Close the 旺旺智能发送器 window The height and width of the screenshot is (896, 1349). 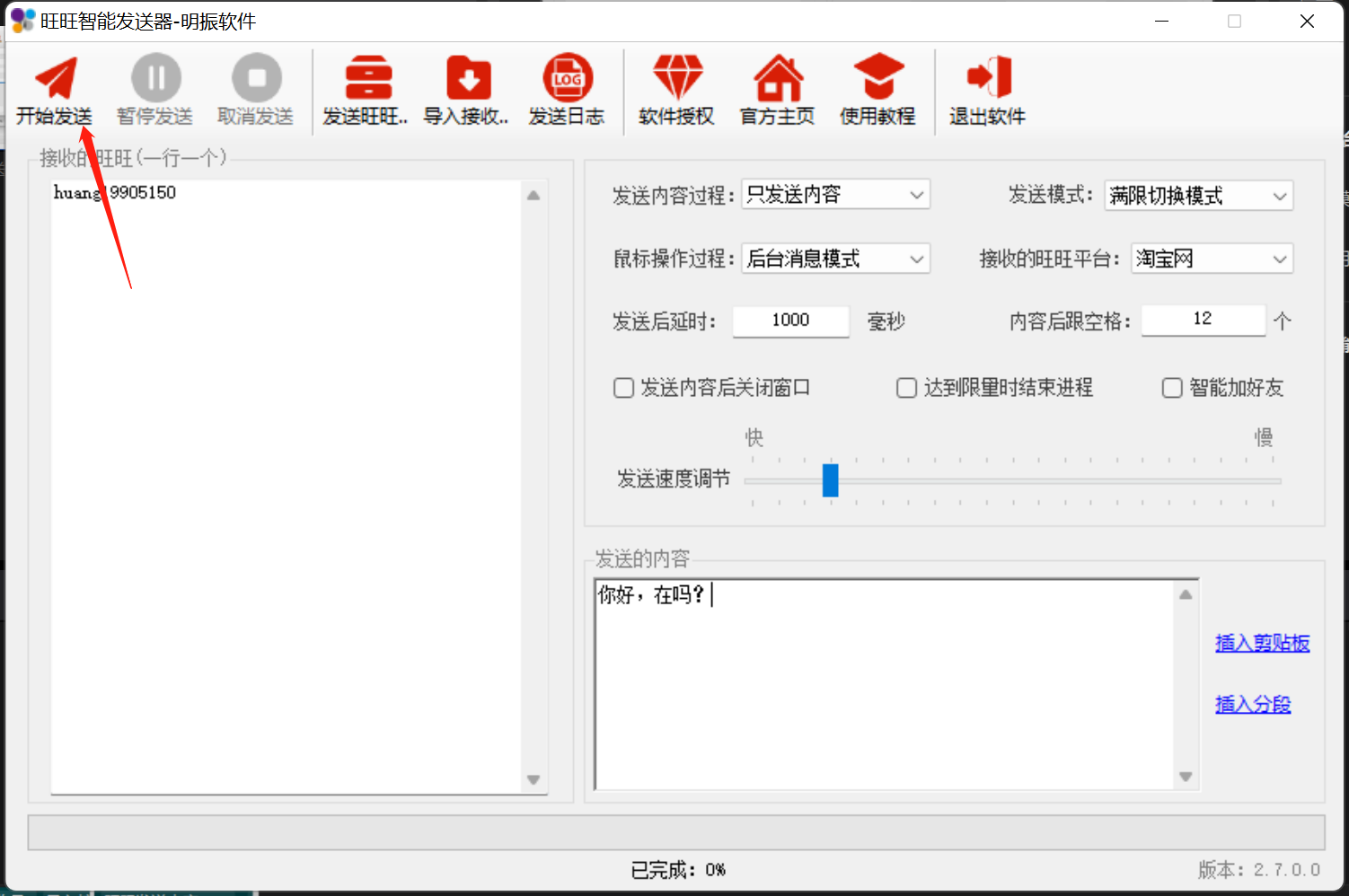(x=1307, y=22)
